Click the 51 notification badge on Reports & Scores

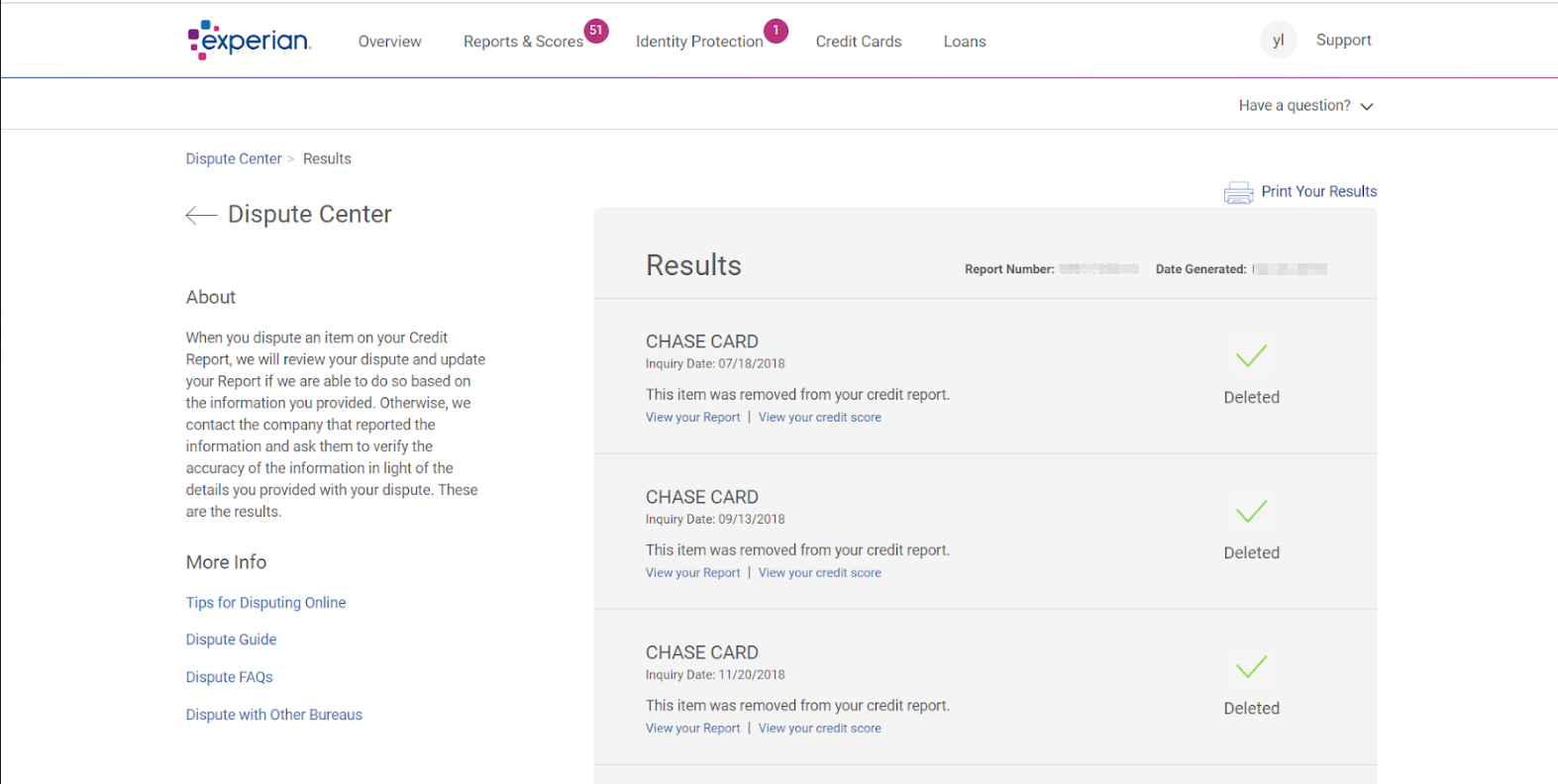coord(596,31)
